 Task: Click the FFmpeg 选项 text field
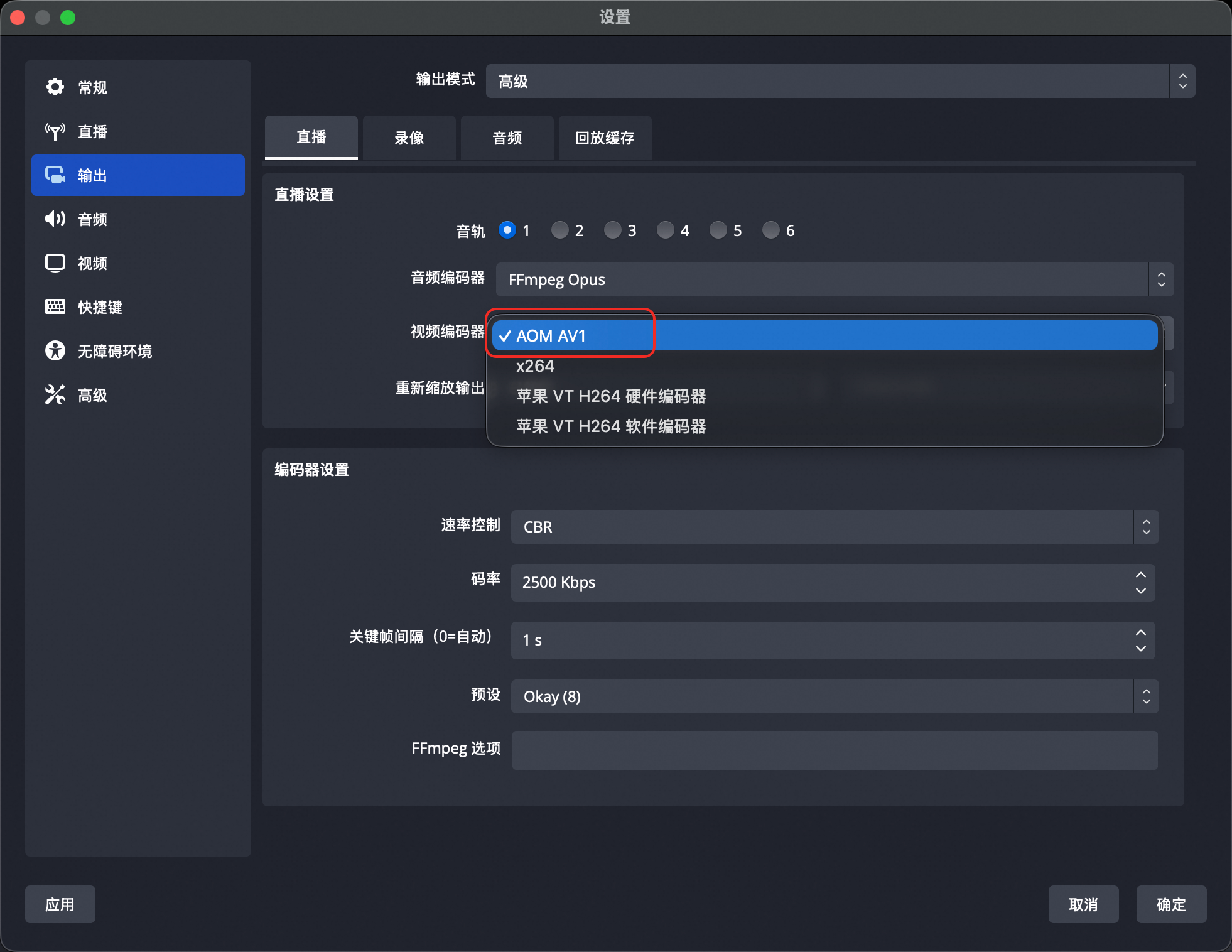tap(834, 750)
